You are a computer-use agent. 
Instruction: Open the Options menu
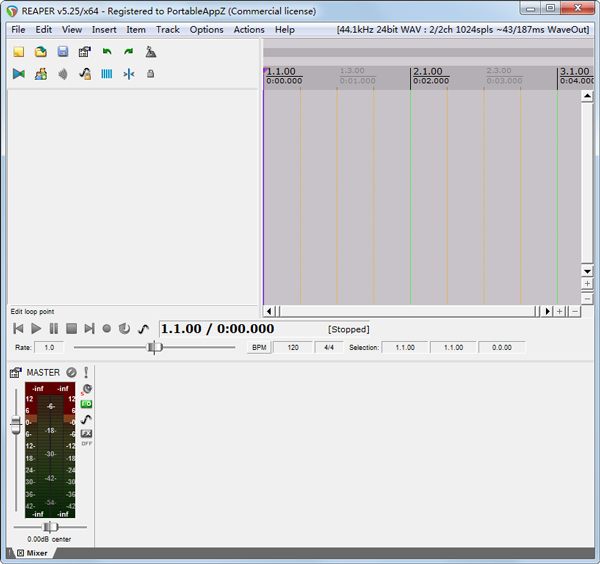tap(206, 29)
